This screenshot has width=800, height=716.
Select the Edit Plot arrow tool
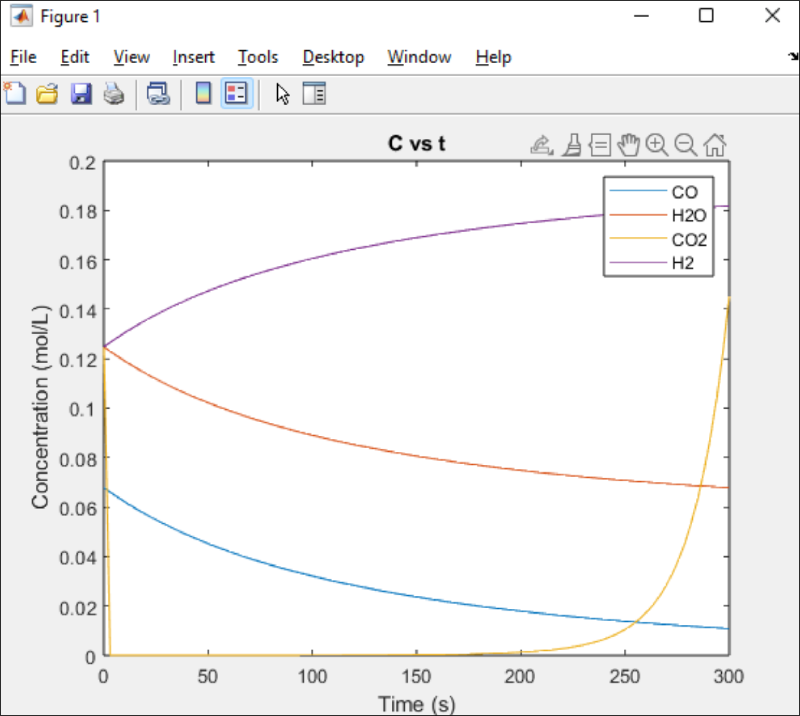click(x=283, y=94)
